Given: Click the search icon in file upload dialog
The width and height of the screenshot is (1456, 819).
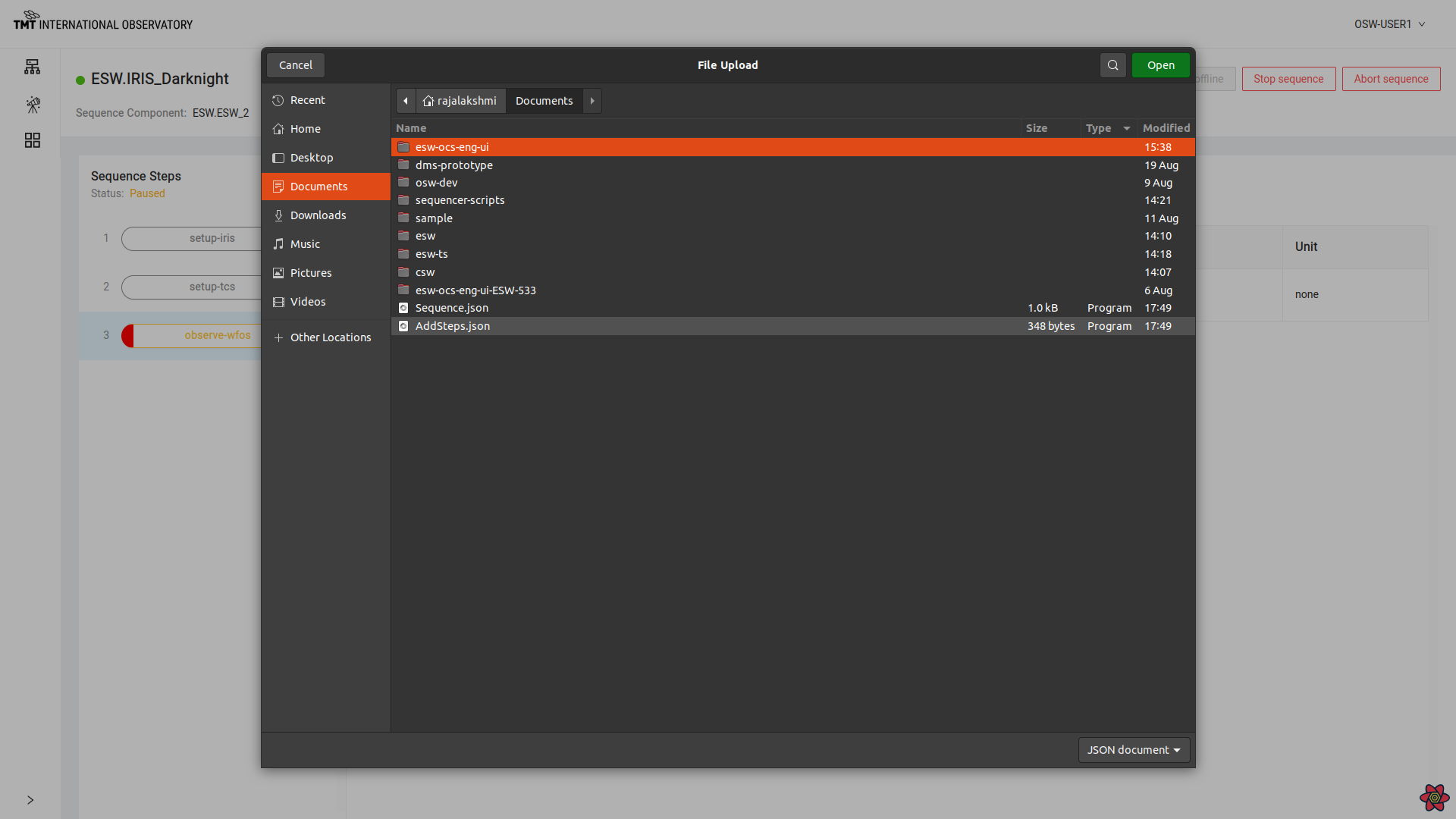Looking at the screenshot, I should tap(1113, 65).
